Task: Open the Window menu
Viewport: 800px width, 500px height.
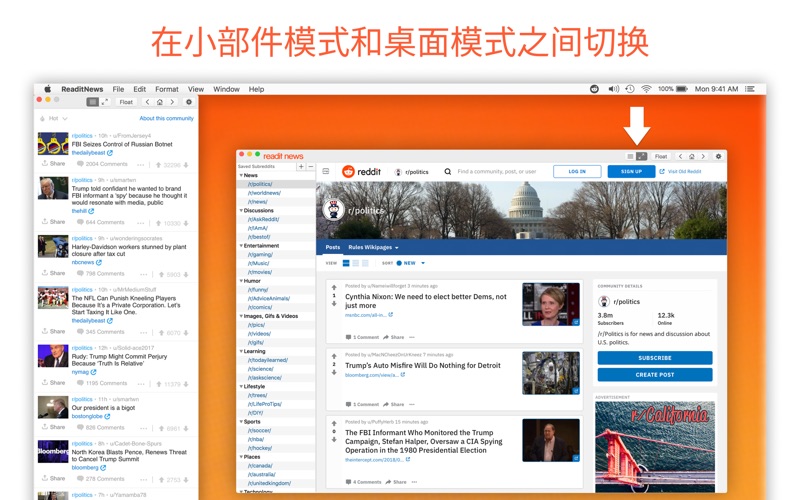Action: tap(226, 89)
